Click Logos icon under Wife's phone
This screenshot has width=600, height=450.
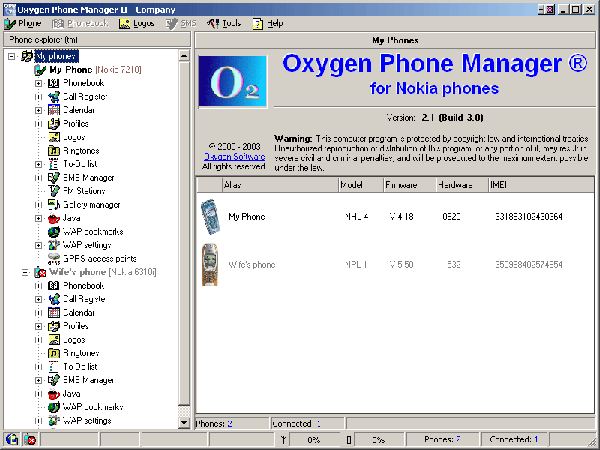tap(54, 340)
